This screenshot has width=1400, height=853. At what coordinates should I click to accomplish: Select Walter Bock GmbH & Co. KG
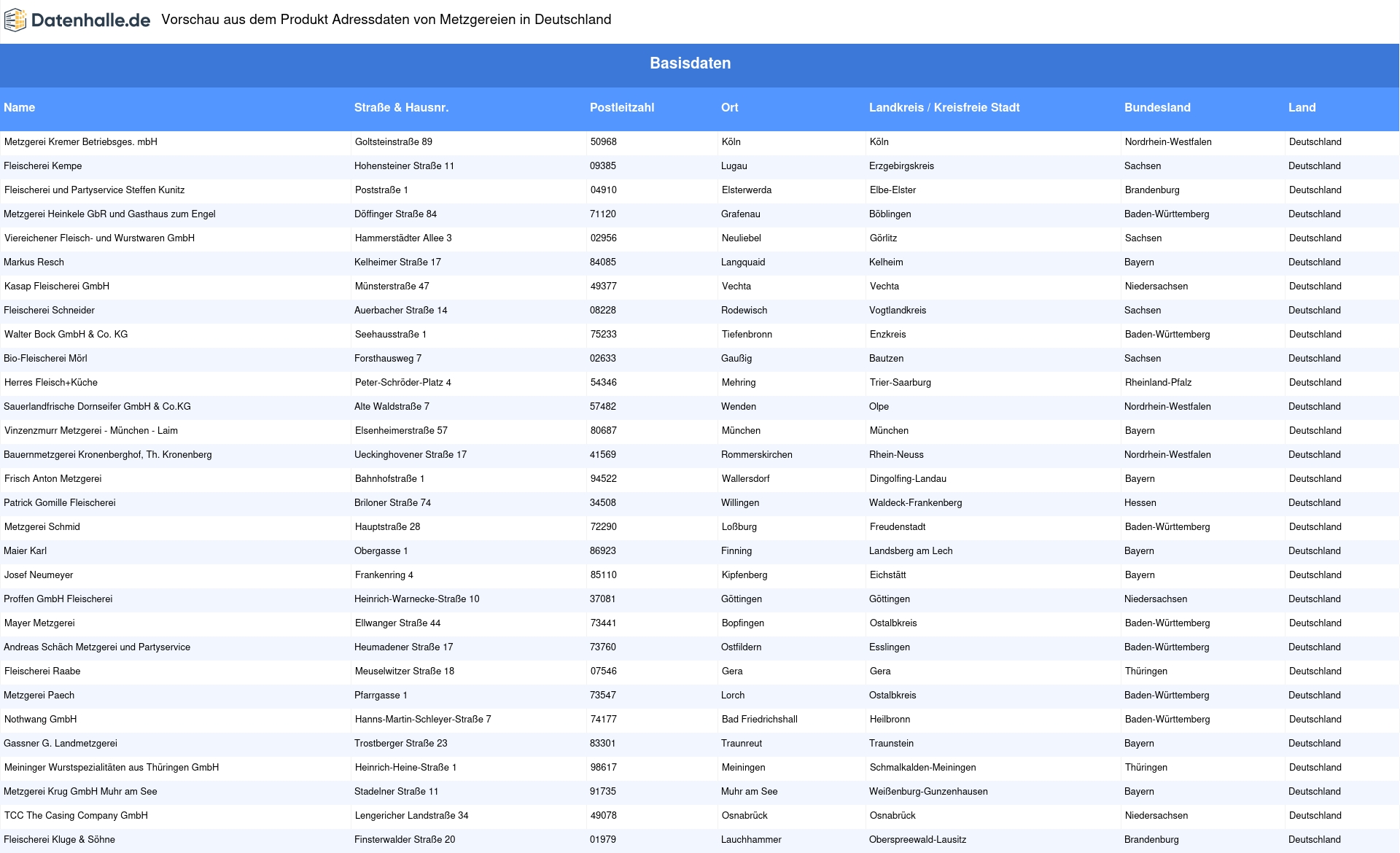tap(66, 335)
